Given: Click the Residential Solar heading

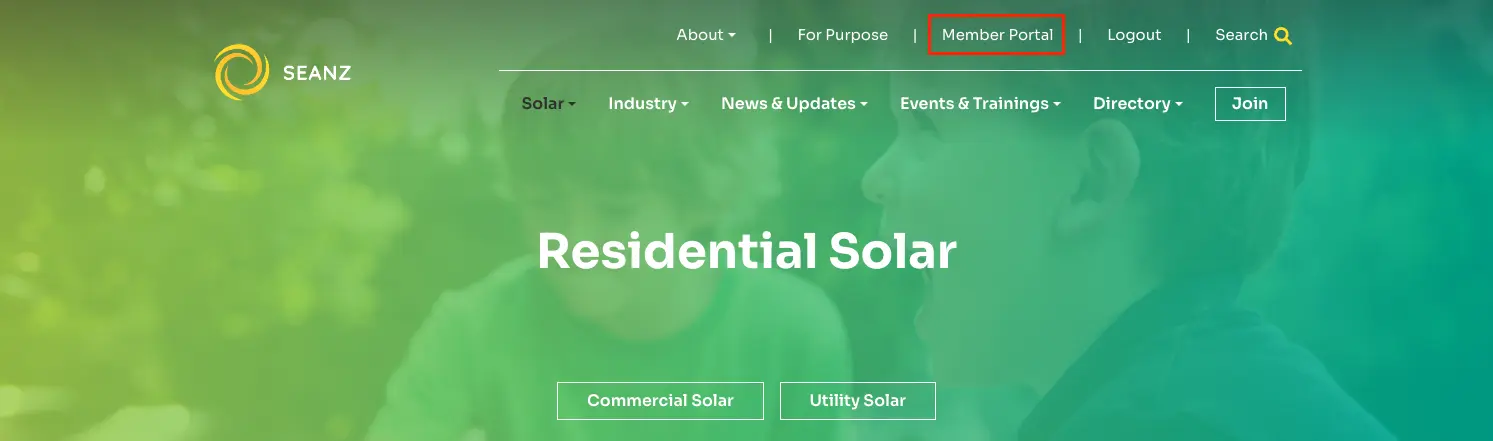Looking at the screenshot, I should pos(746,251).
